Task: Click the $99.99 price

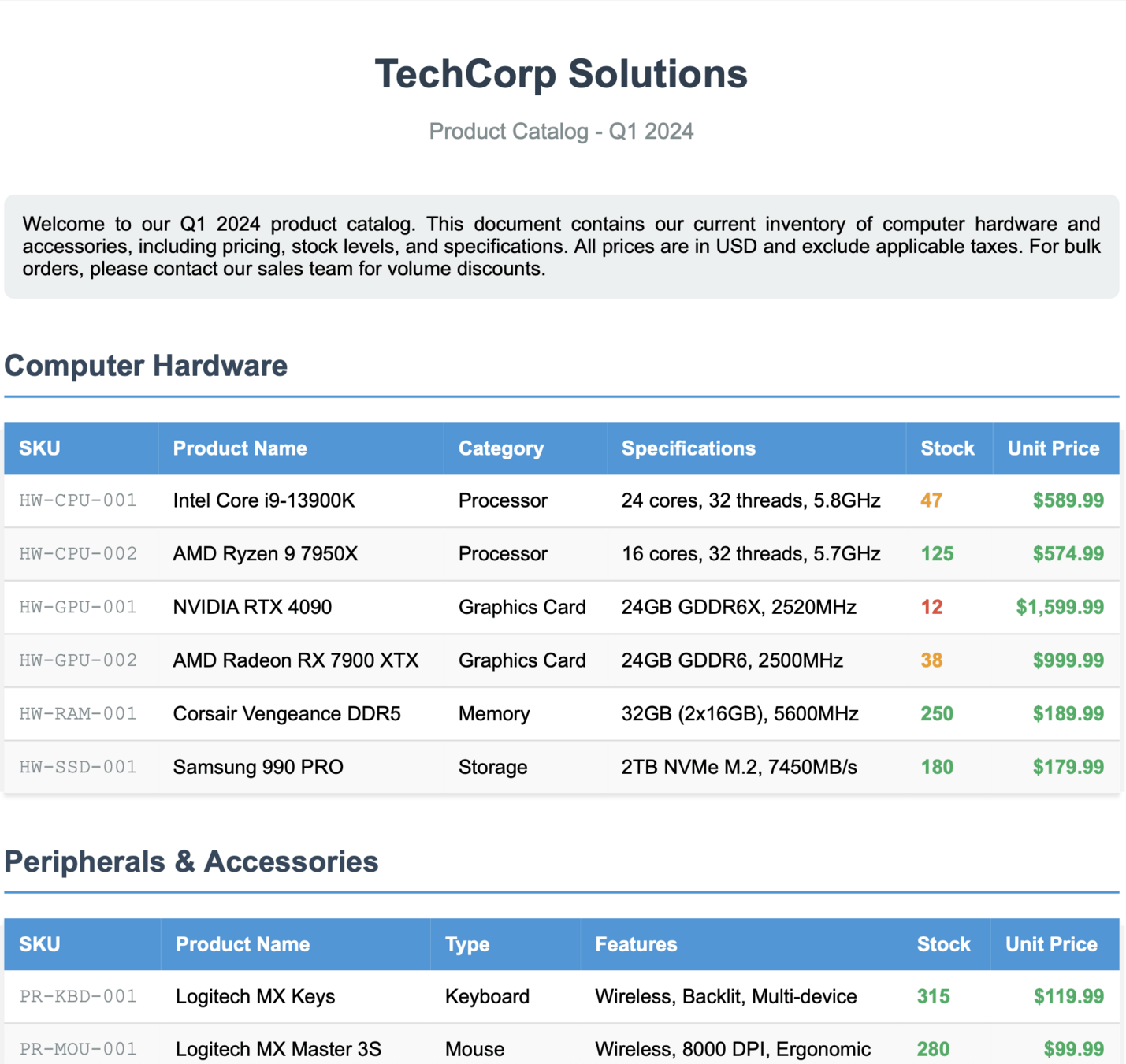Action: click(x=1073, y=1049)
